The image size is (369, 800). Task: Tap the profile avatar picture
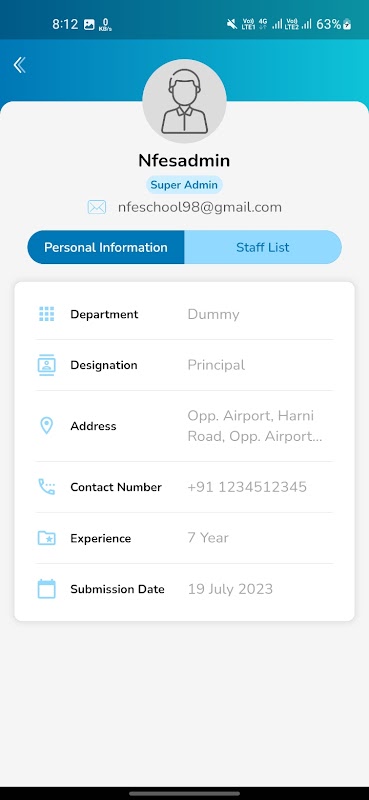coord(184,101)
